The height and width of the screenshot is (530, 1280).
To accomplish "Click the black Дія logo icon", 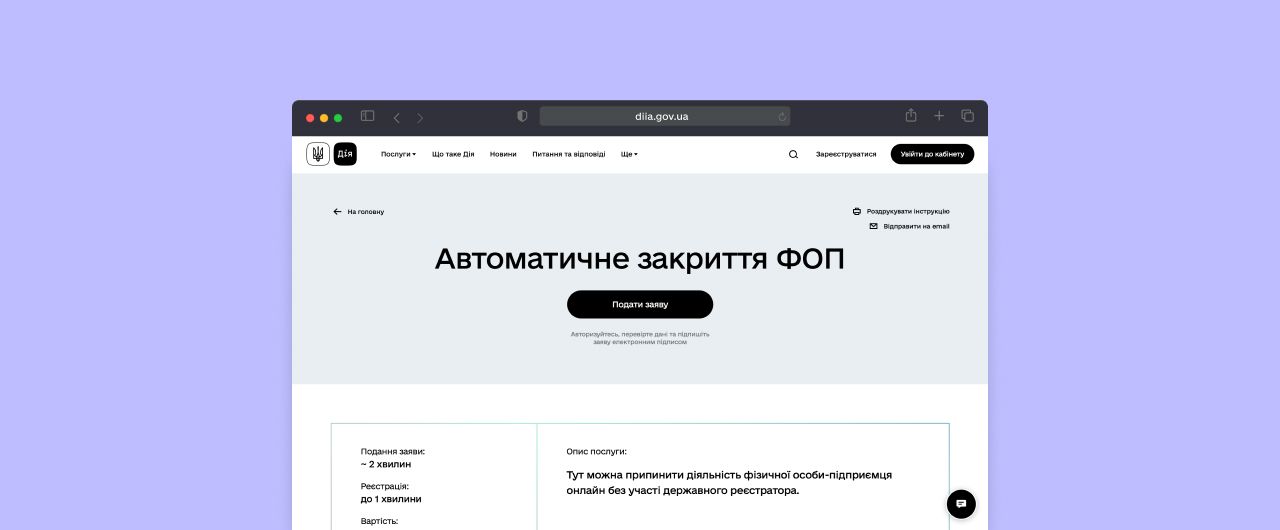I will tap(345, 154).
